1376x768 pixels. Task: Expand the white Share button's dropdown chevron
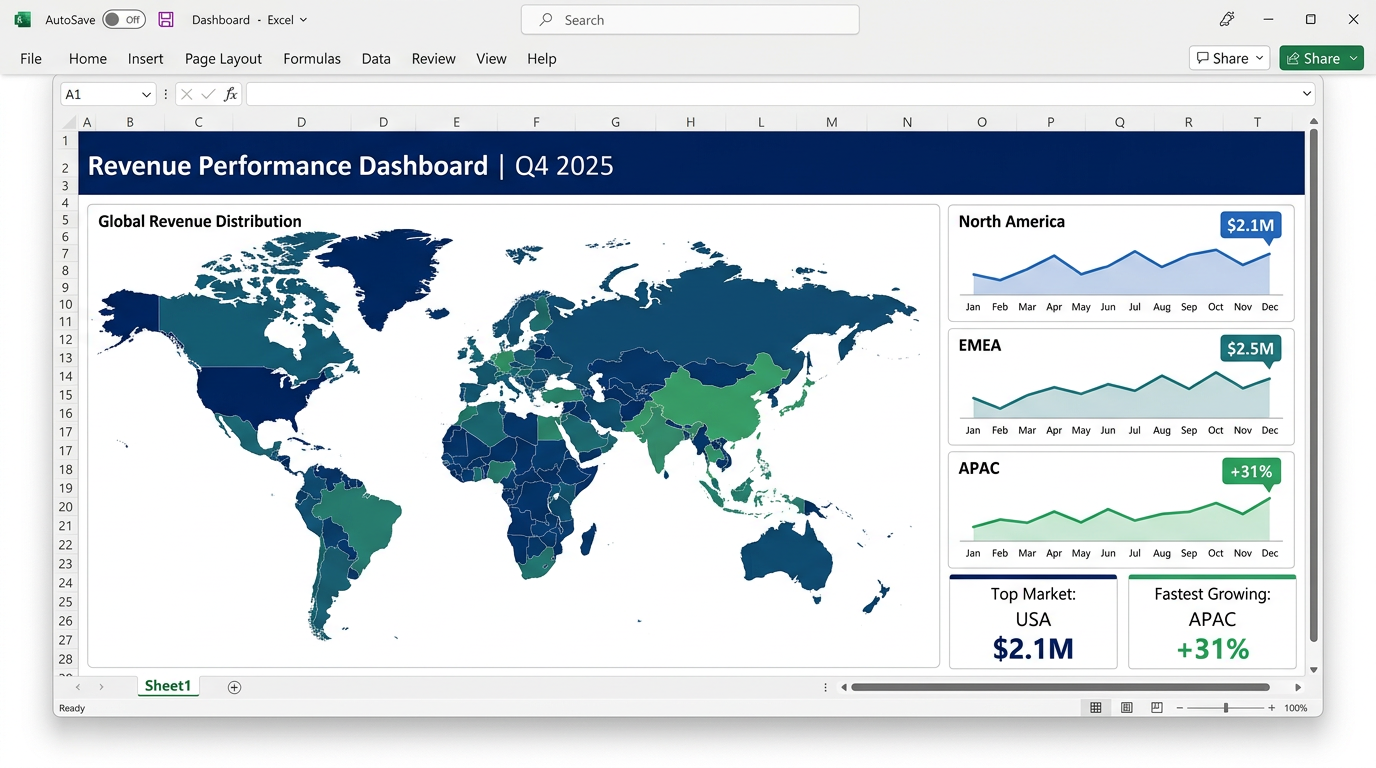(x=1259, y=58)
